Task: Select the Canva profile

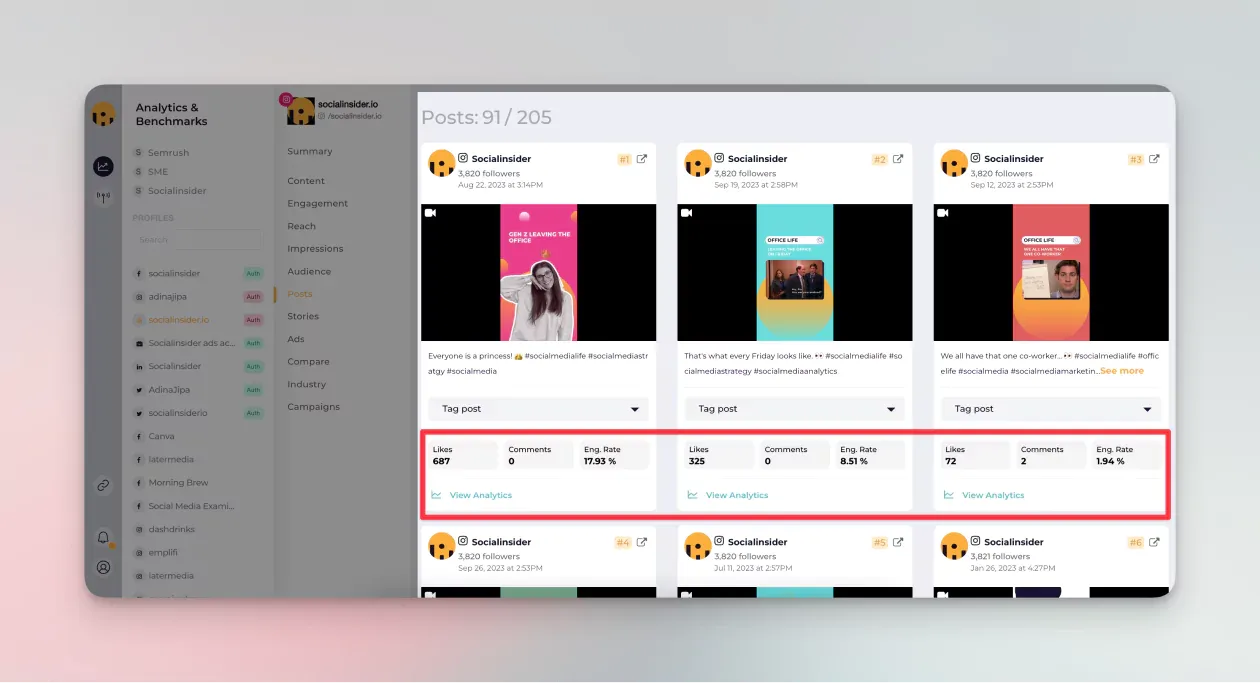Action: pyautogui.click(x=161, y=436)
